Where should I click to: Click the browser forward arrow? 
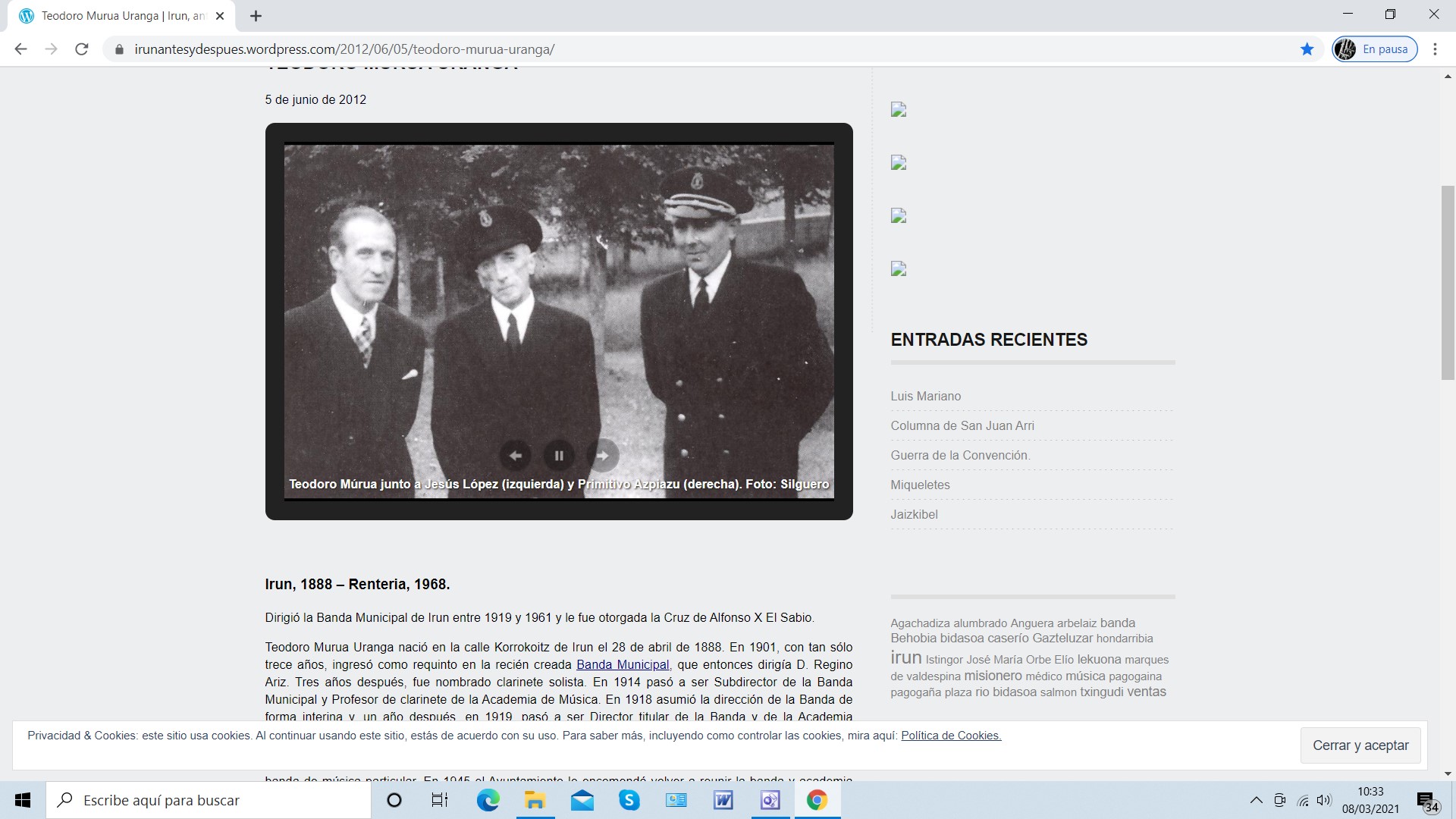[51, 49]
